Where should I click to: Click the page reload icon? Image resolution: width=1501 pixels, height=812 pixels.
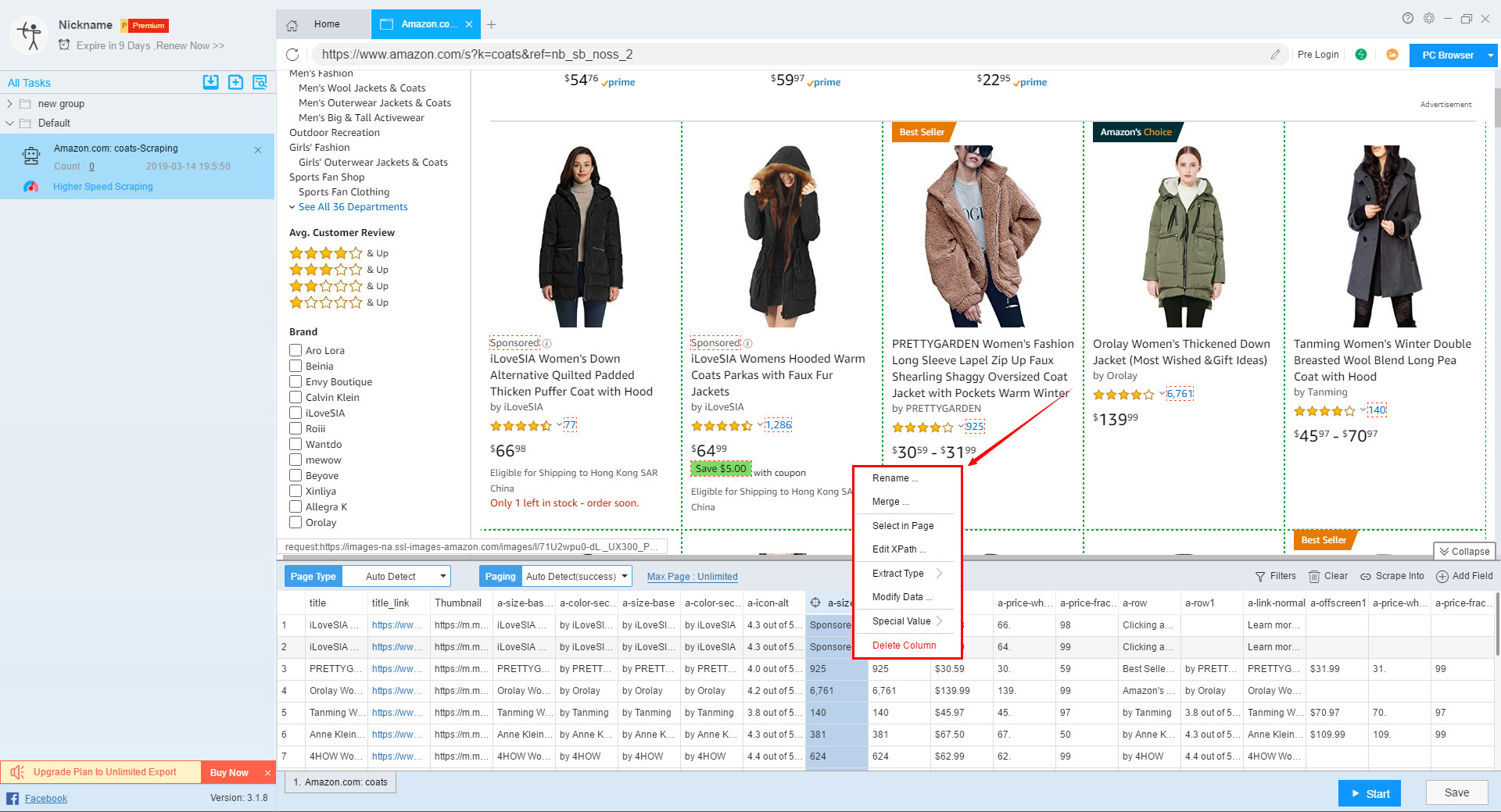(292, 55)
